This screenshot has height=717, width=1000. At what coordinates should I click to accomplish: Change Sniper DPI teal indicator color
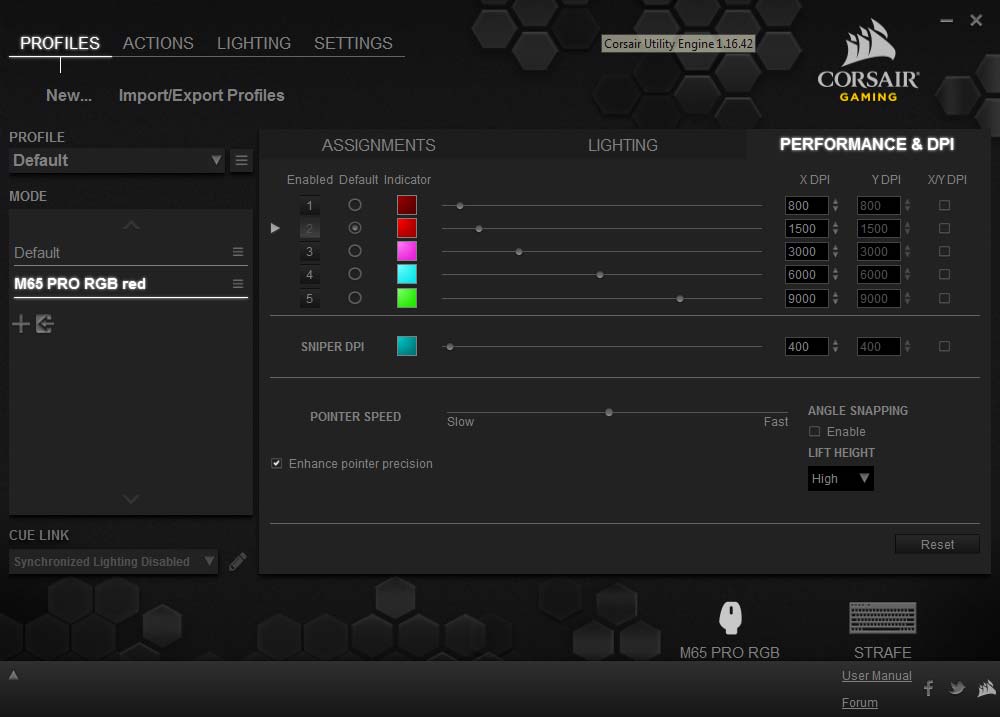click(x=407, y=346)
